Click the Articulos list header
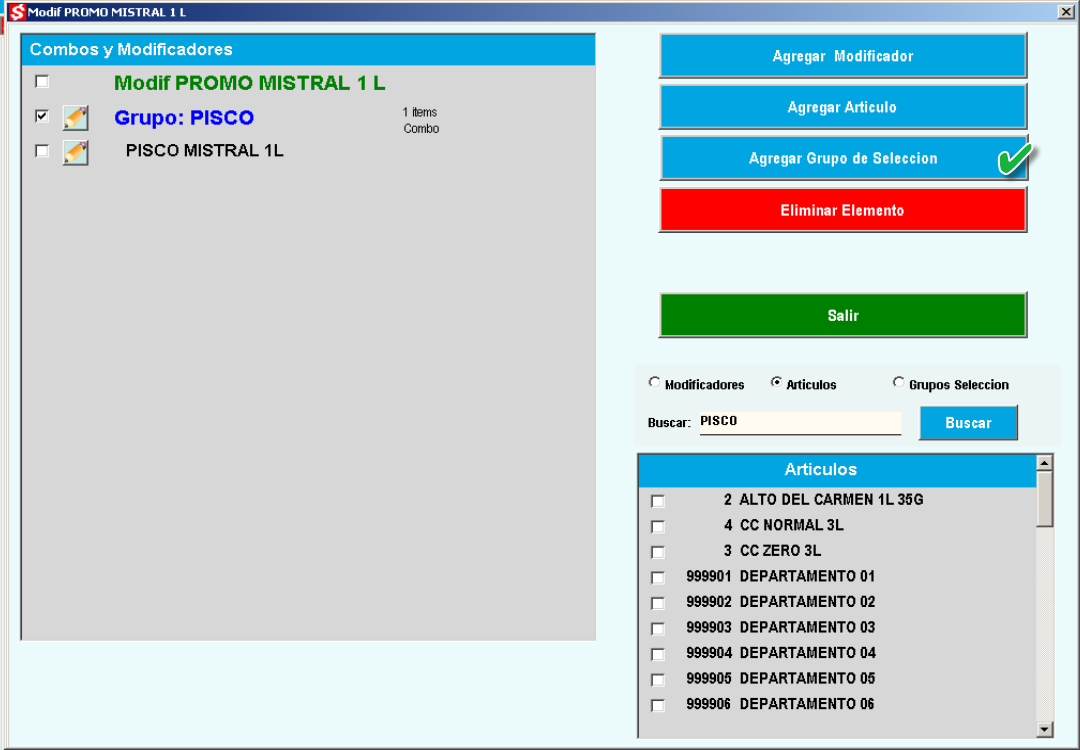Image resolution: width=1080 pixels, height=750 pixels. click(838, 470)
